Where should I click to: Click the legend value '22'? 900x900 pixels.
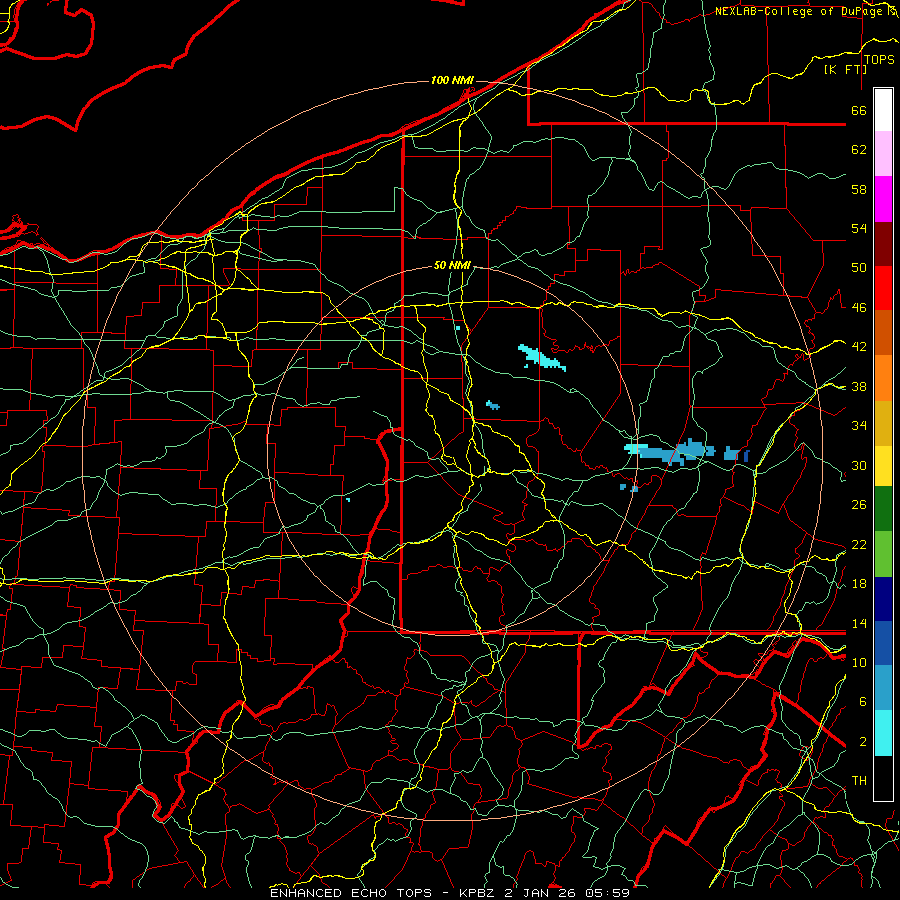[859, 544]
